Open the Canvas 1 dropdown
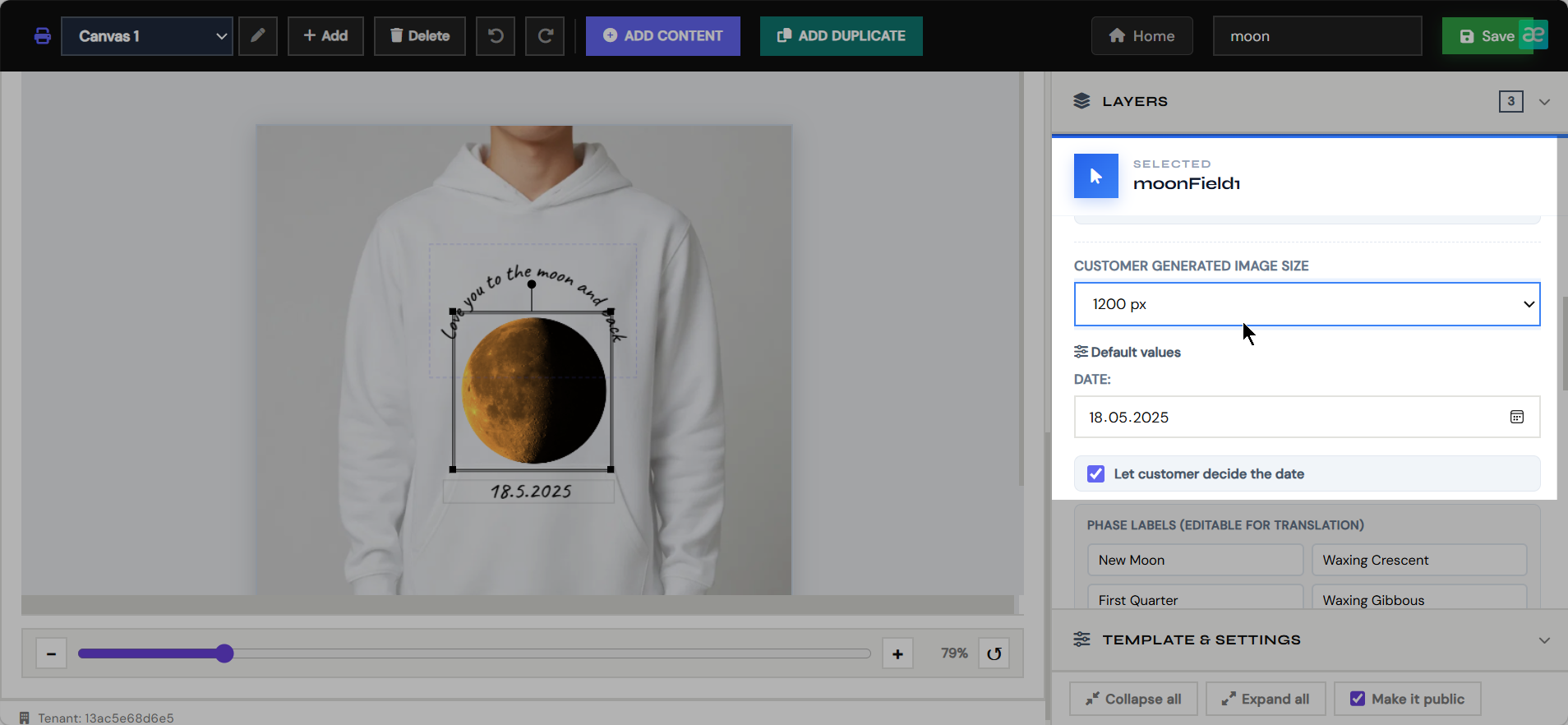 pyautogui.click(x=147, y=36)
